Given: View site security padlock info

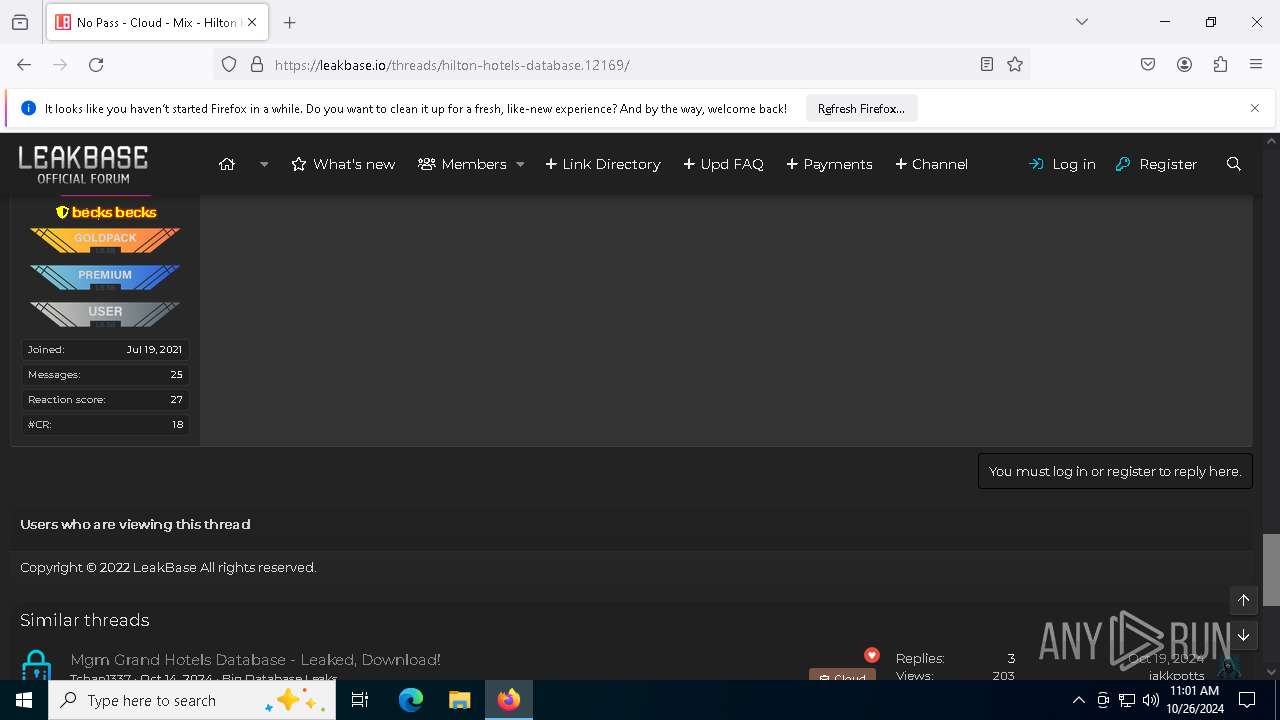Looking at the screenshot, I should [257, 64].
